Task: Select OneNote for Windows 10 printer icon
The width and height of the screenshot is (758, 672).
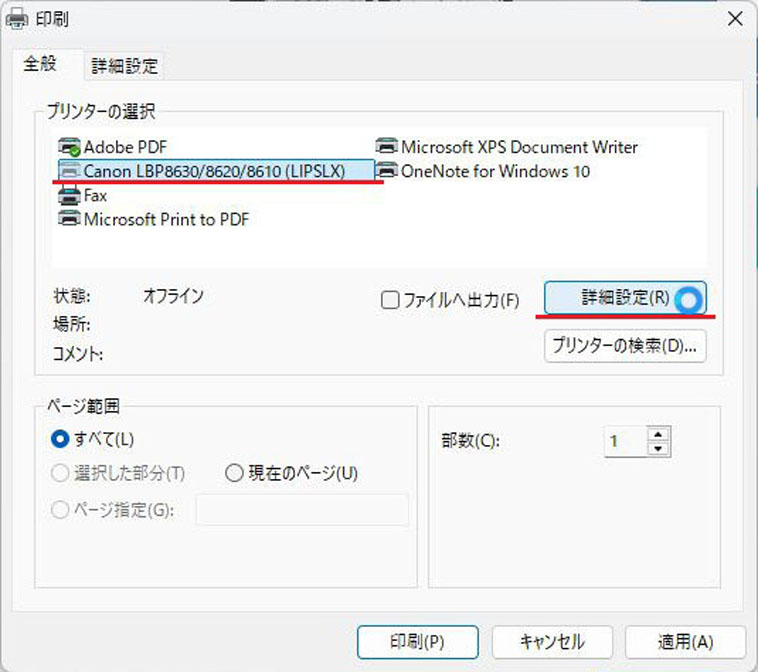Action: (x=387, y=171)
